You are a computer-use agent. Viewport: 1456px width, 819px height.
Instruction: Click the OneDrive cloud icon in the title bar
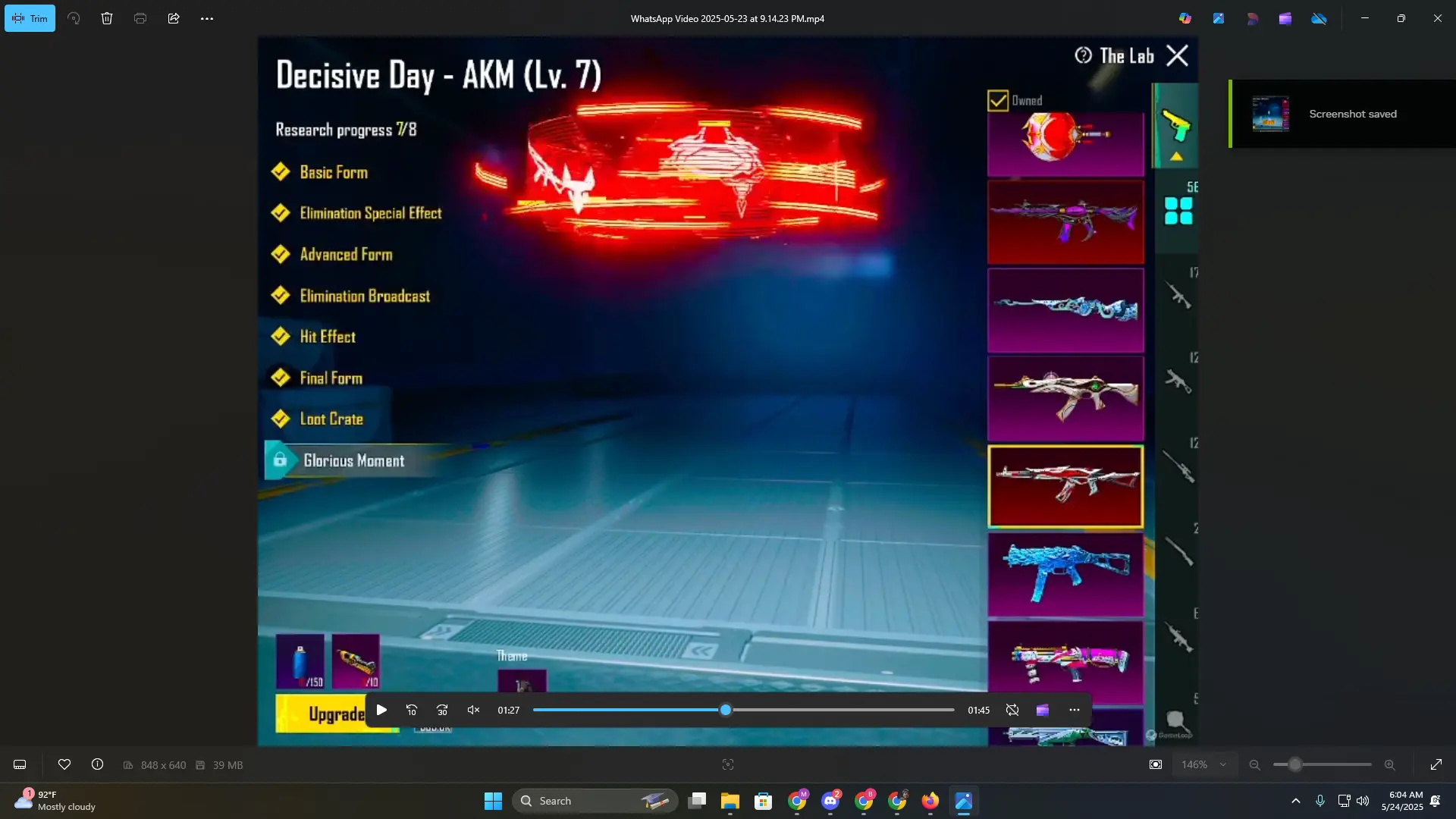[x=1319, y=18]
